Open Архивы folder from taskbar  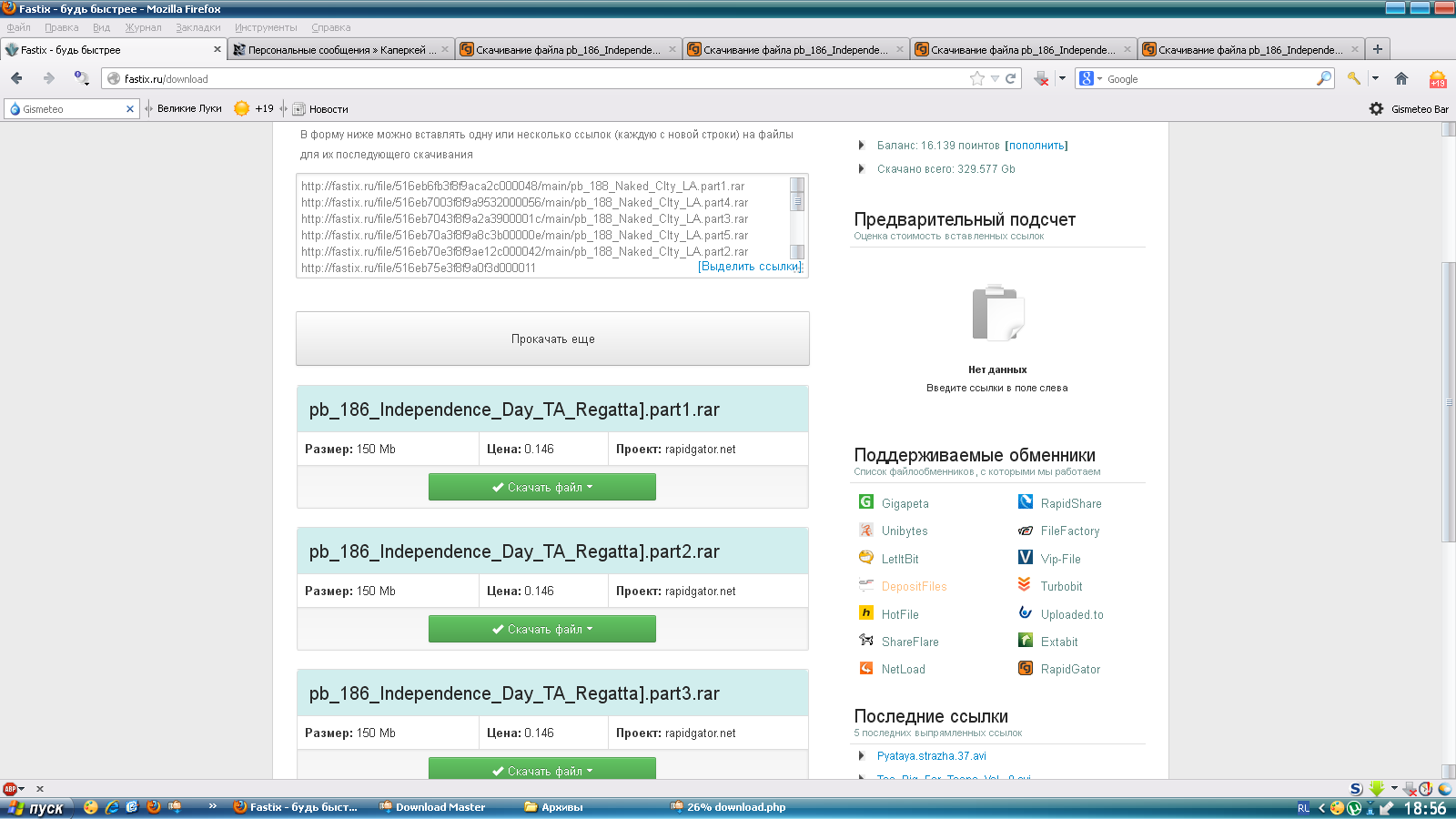click(x=553, y=807)
